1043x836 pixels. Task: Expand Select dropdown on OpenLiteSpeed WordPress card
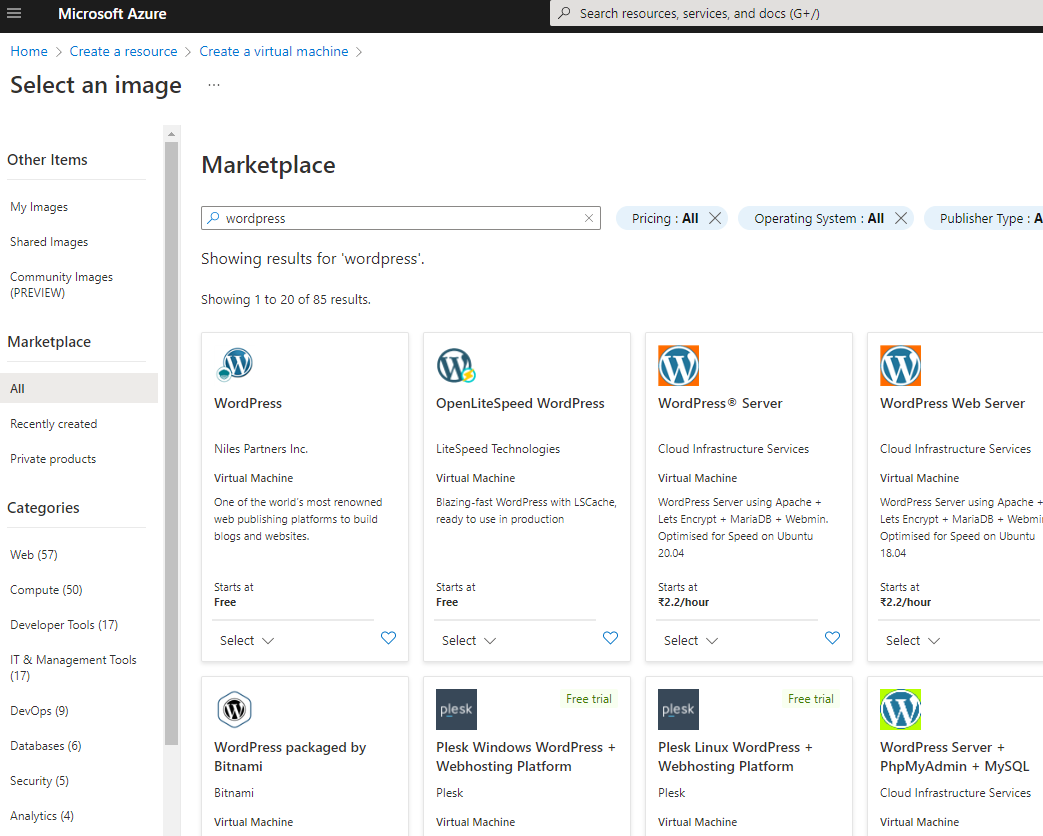pyautogui.click(x=469, y=640)
